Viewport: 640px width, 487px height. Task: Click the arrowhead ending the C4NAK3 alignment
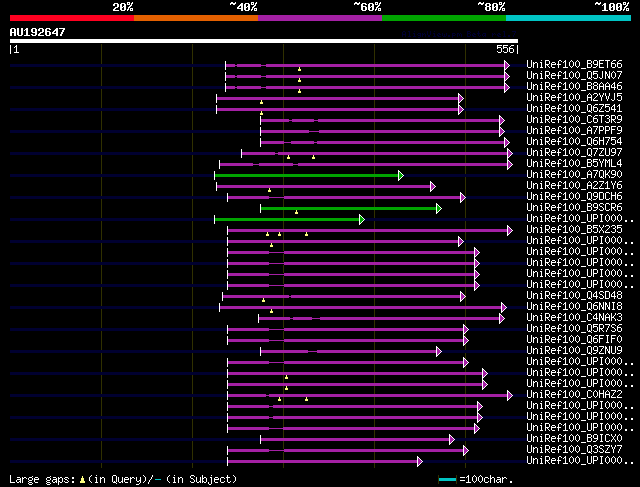tap(502, 318)
